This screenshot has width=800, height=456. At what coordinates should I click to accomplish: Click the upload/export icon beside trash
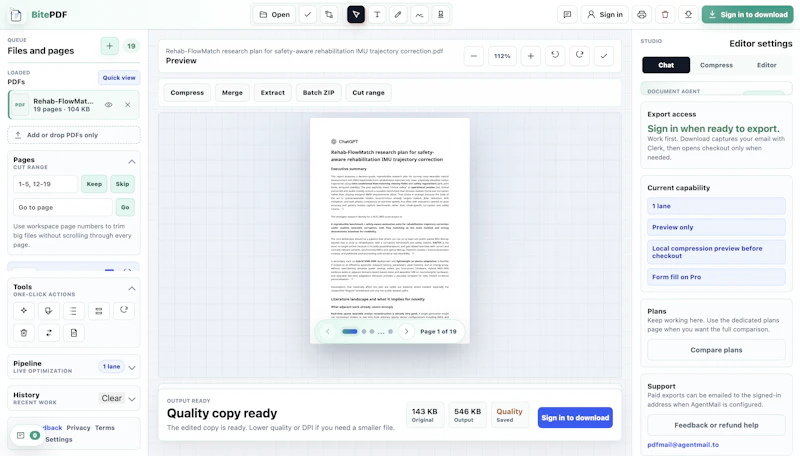(688, 15)
